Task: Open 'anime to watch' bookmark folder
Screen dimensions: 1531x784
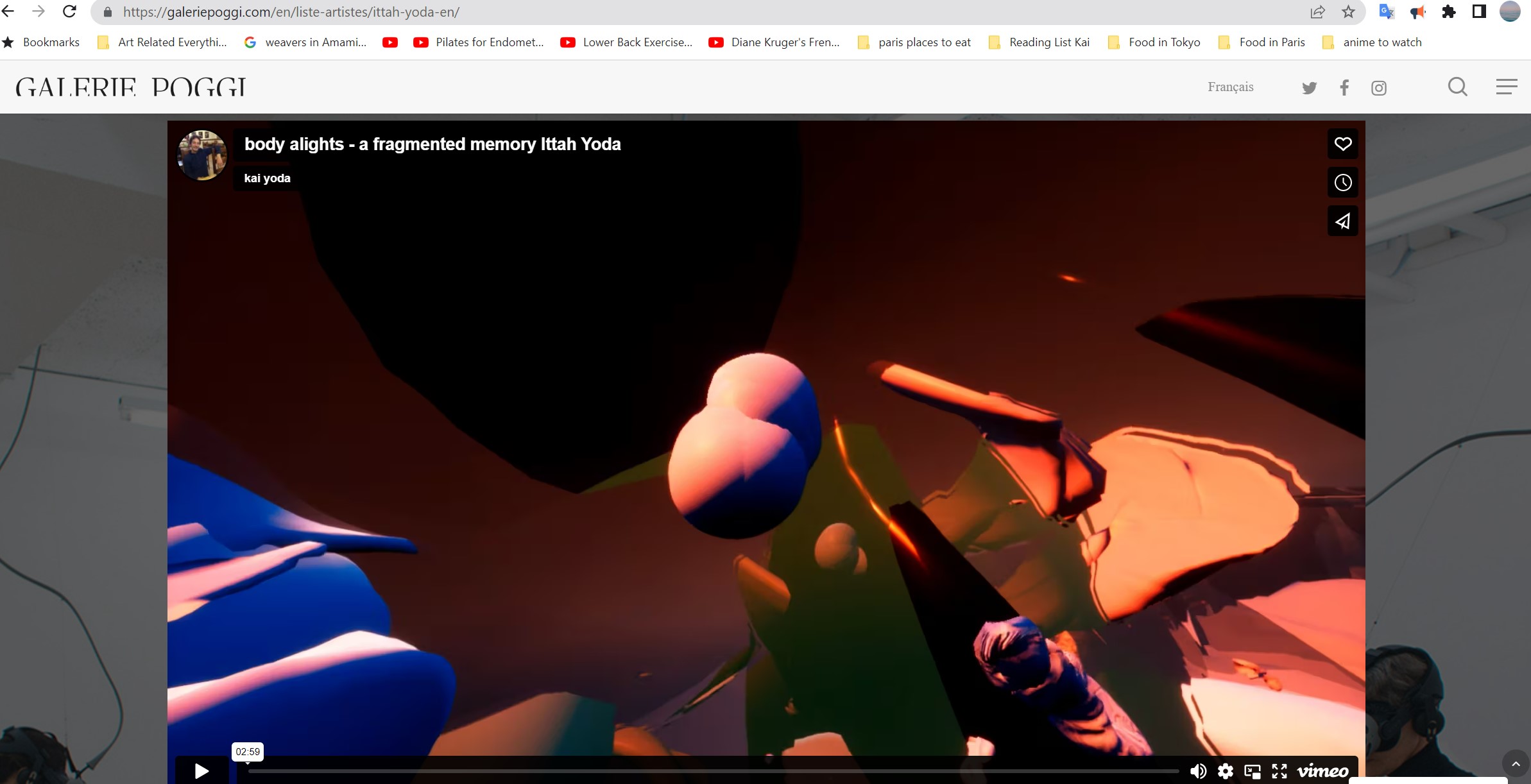Action: click(x=1373, y=42)
